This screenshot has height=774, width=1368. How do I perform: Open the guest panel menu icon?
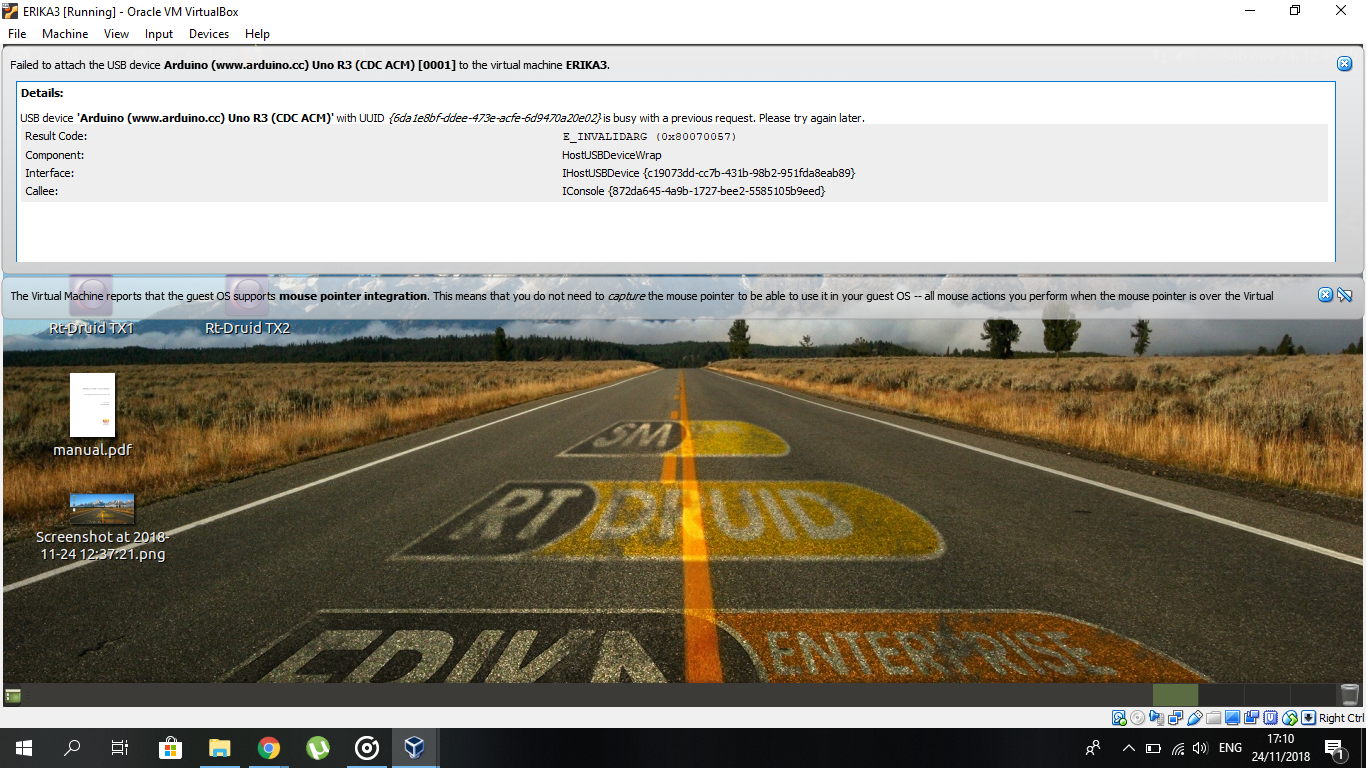(x=13, y=695)
